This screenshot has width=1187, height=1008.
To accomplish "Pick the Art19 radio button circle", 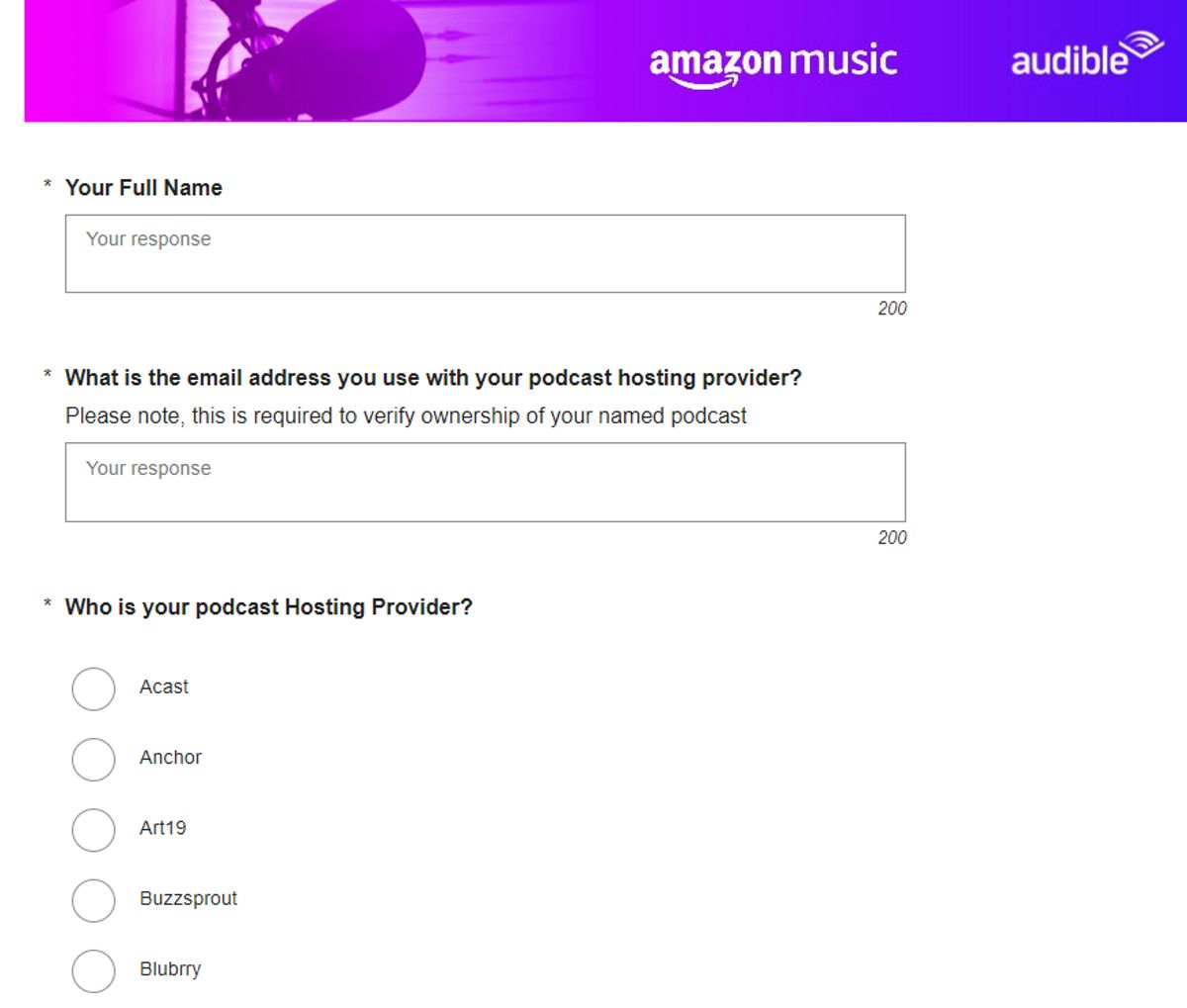I will [x=93, y=829].
